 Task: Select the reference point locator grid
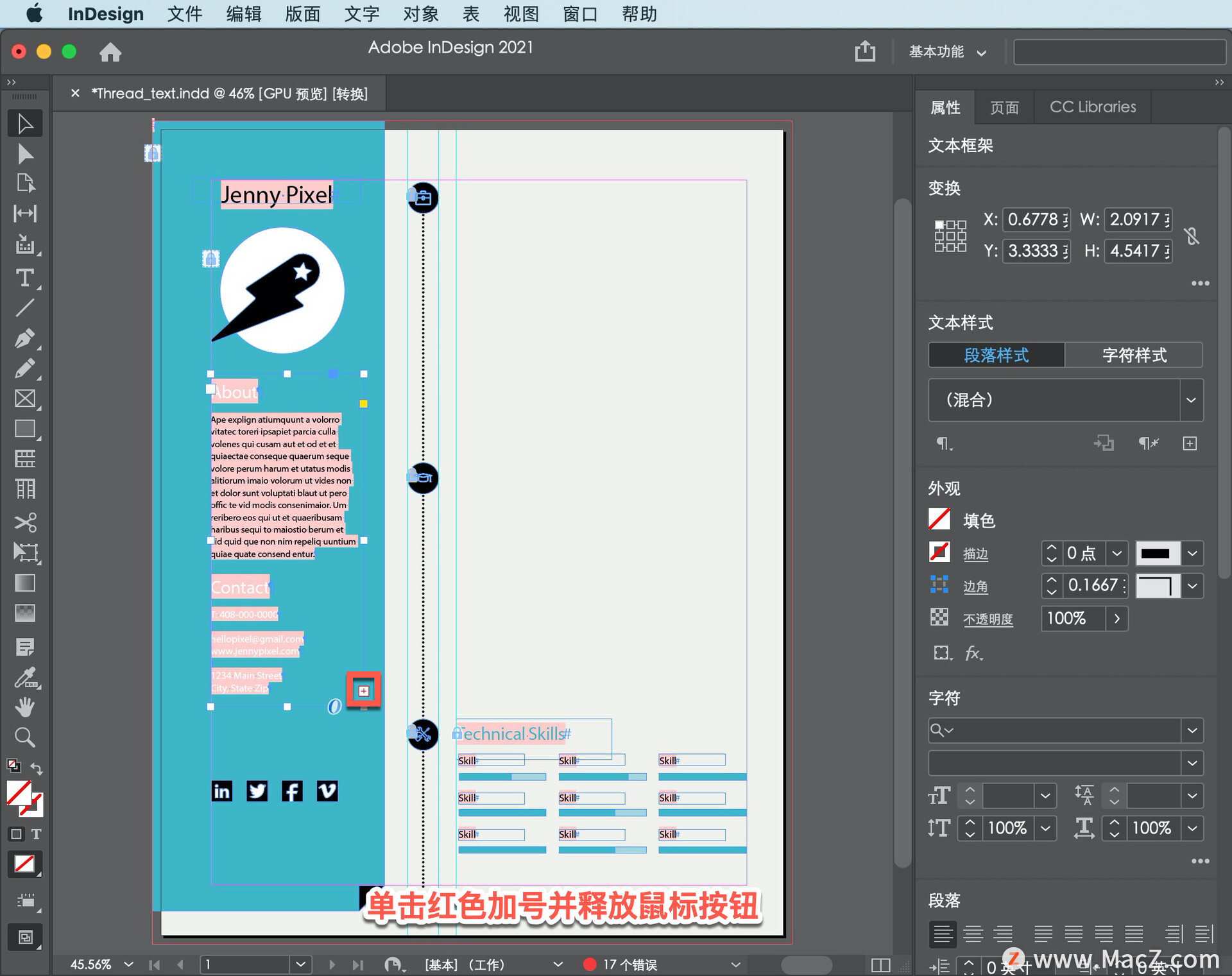click(x=950, y=235)
